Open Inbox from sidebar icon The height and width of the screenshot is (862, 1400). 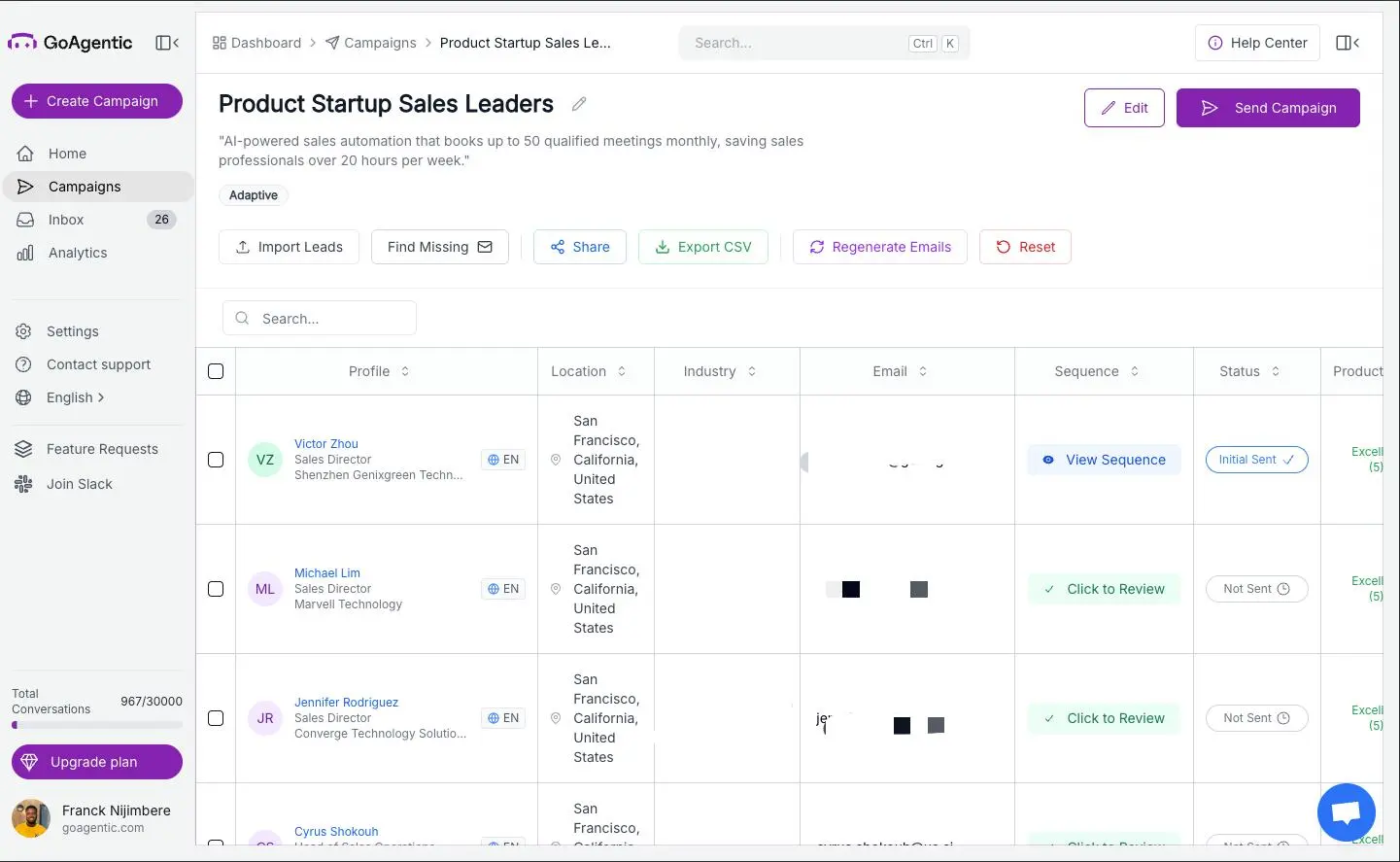25,220
